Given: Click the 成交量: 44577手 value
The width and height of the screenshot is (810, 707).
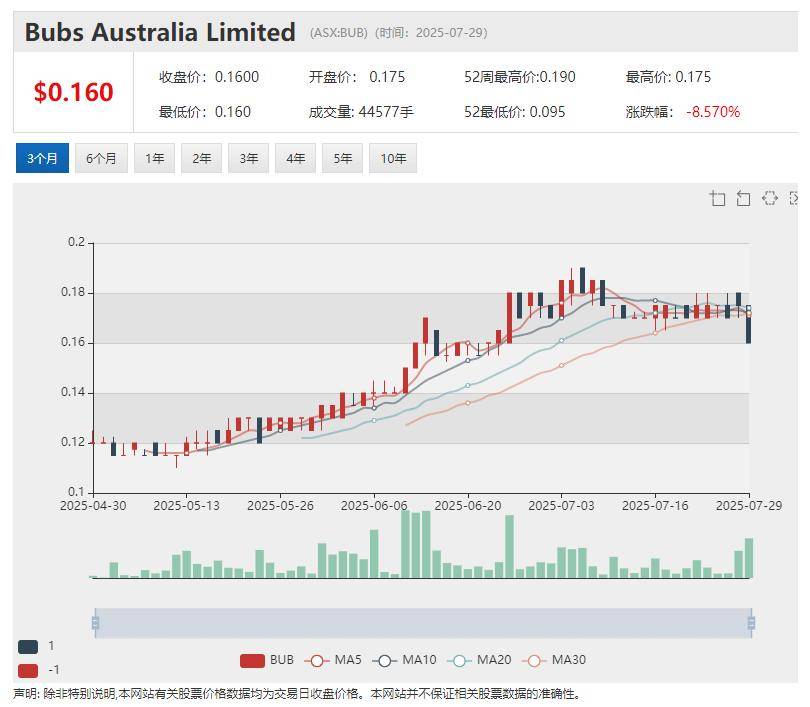Looking at the screenshot, I should 361,112.
